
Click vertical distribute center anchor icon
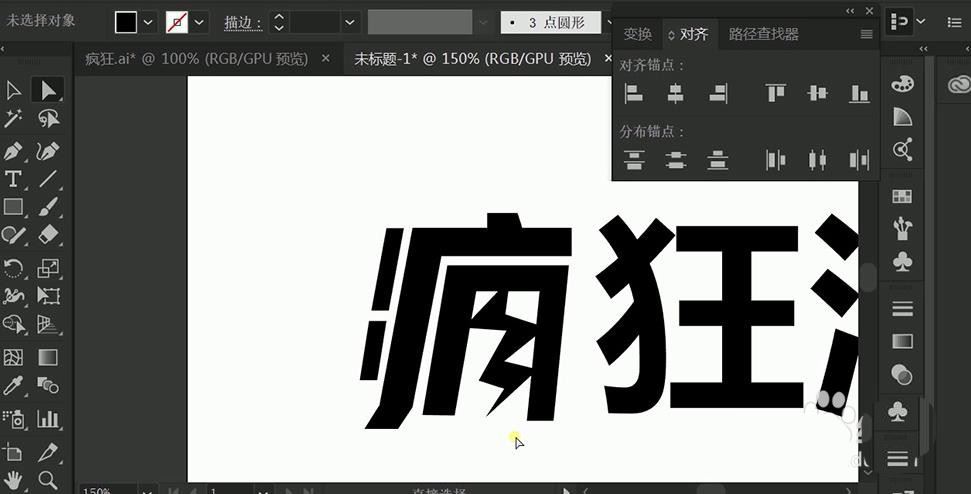click(x=676, y=160)
